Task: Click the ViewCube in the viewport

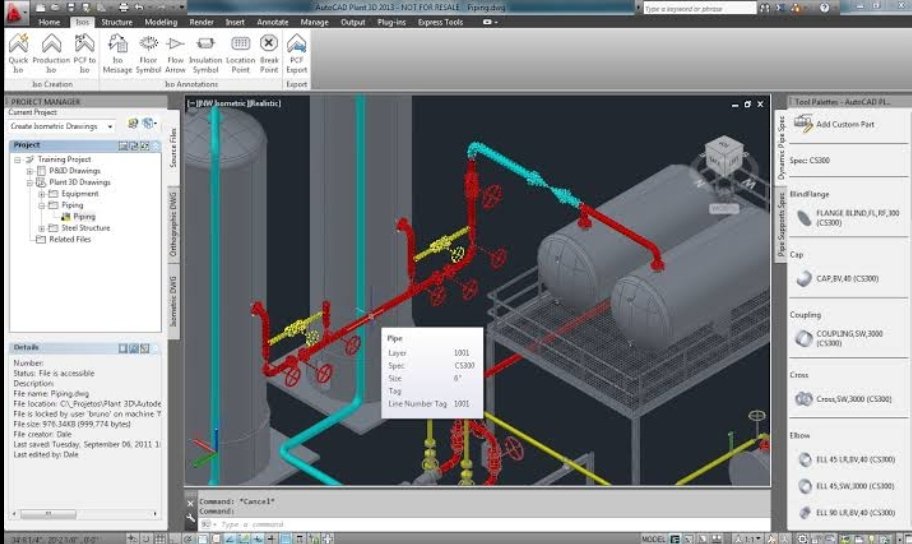Action: (722, 156)
